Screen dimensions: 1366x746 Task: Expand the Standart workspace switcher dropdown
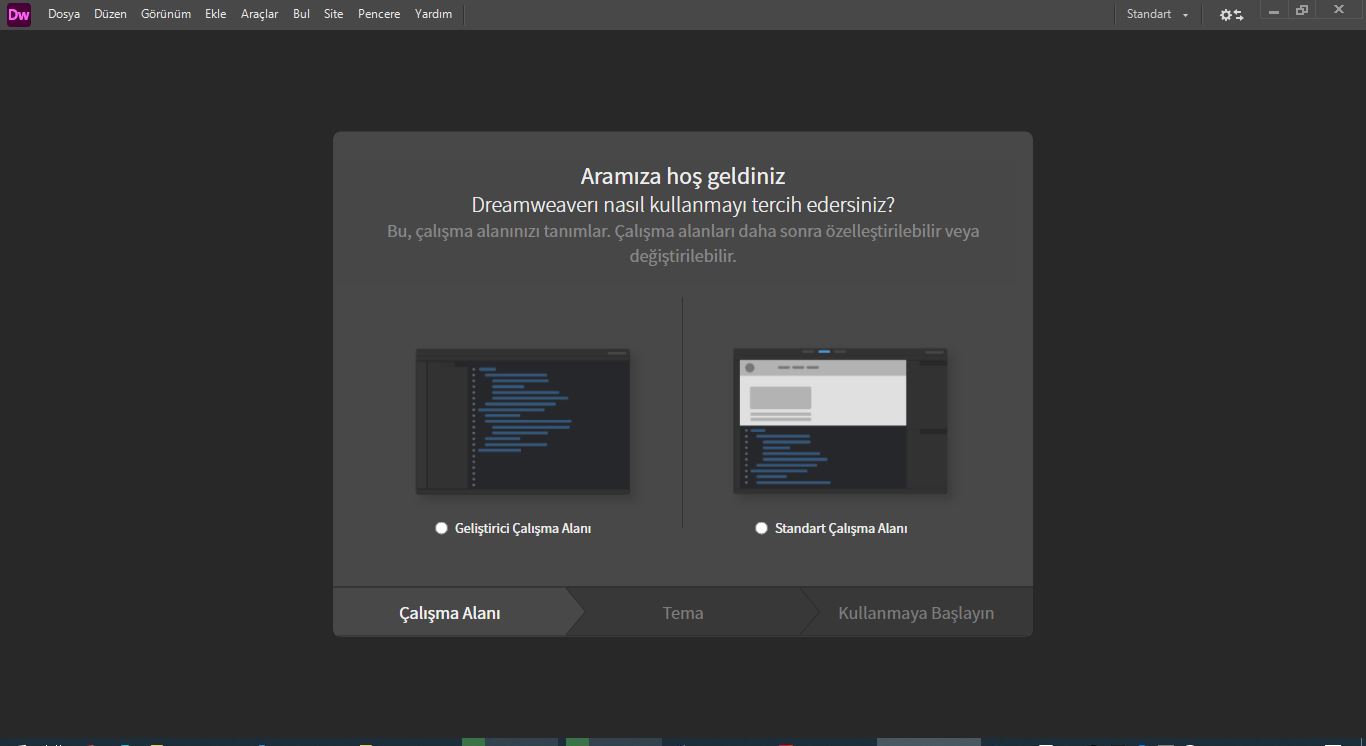pyautogui.click(x=1157, y=14)
